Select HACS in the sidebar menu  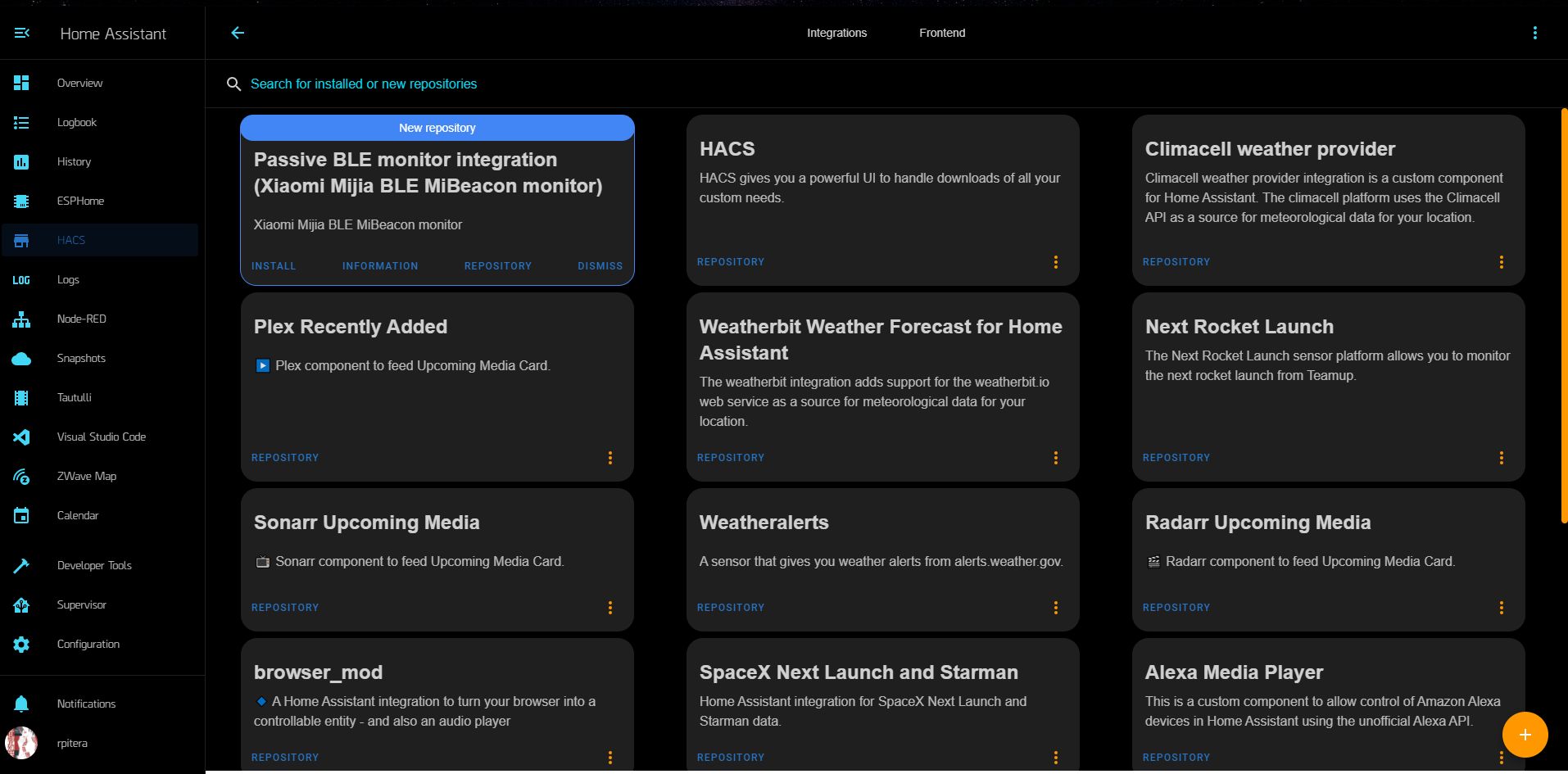tap(100, 240)
